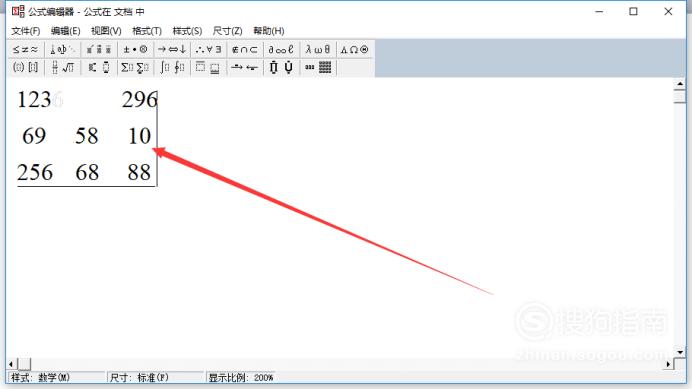Click the status bar size field 尺寸: 标准(F)
Viewport: 692px width, 389px height.
[156, 378]
